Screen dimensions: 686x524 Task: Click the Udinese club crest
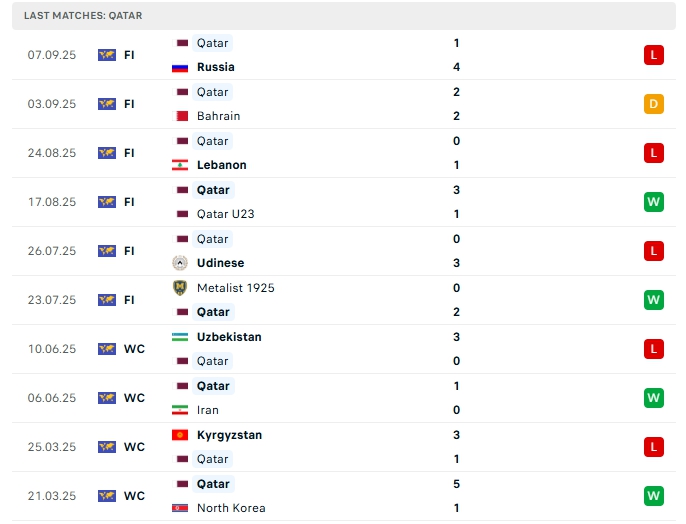pyautogui.click(x=180, y=263)
